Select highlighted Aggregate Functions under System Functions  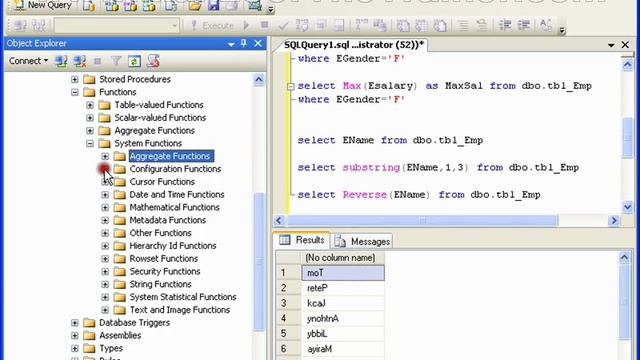171,156
